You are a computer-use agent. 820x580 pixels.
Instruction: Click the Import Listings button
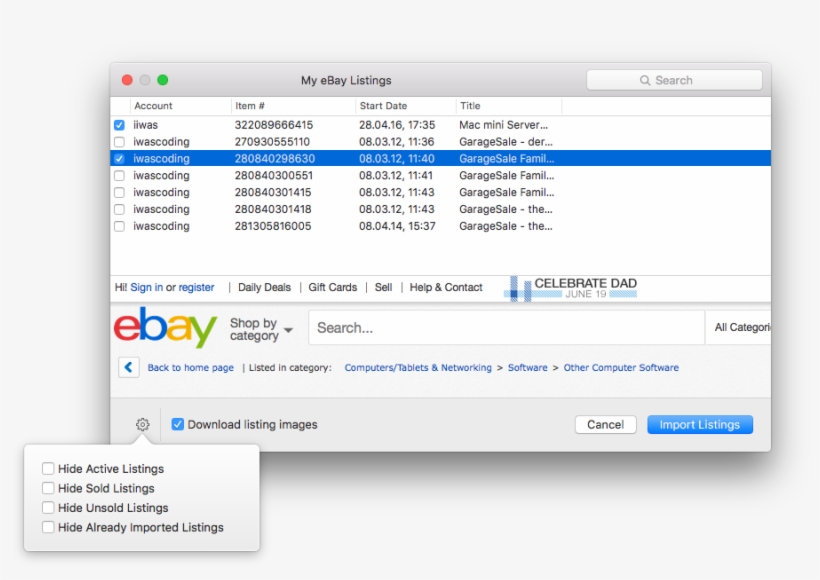(x=699, y=425)
